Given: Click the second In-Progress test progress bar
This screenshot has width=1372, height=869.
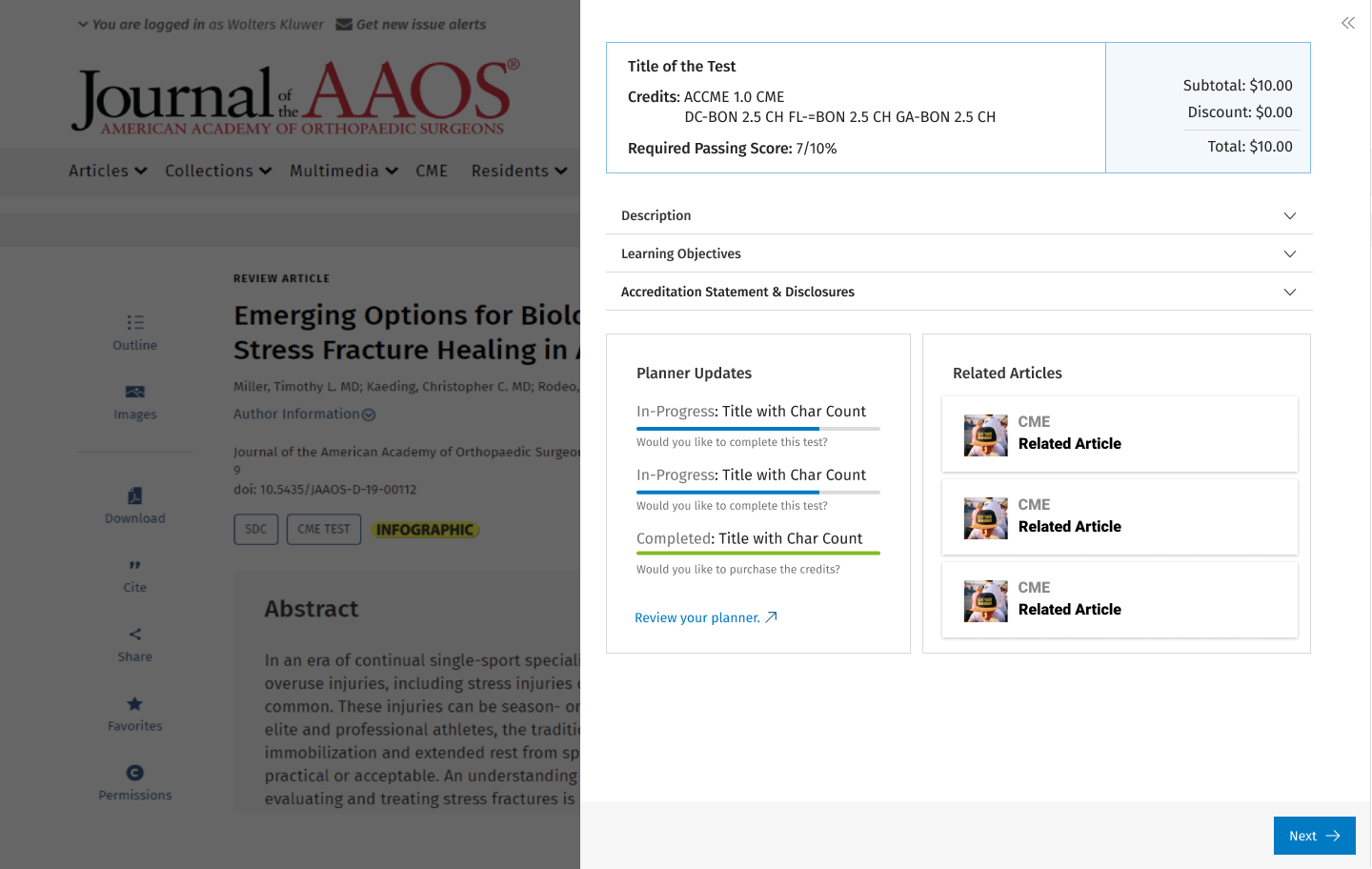Looking at the screenshot, I should pyautogui.click(x=758, y=493).
